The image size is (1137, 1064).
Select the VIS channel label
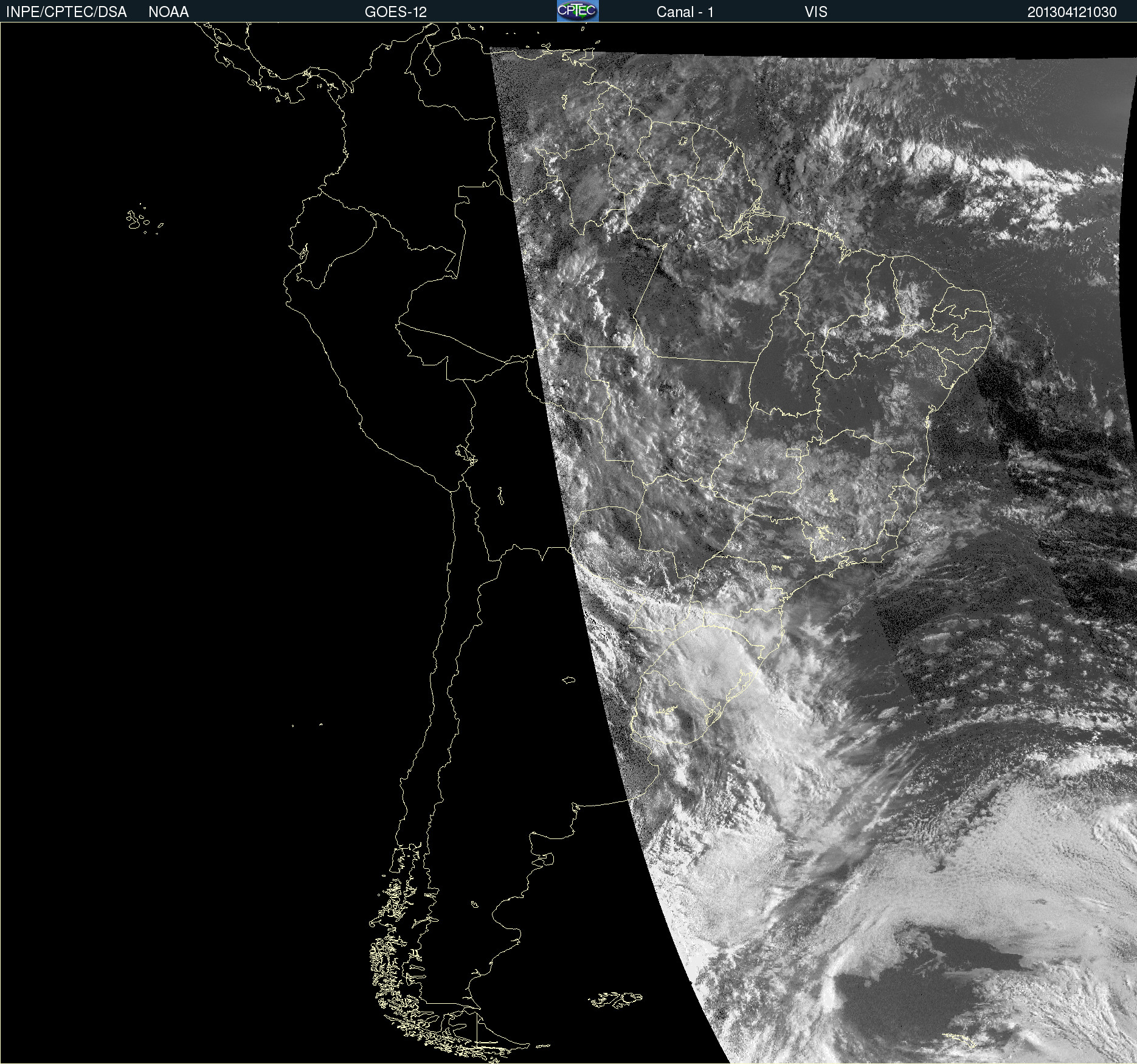[816, 12]
